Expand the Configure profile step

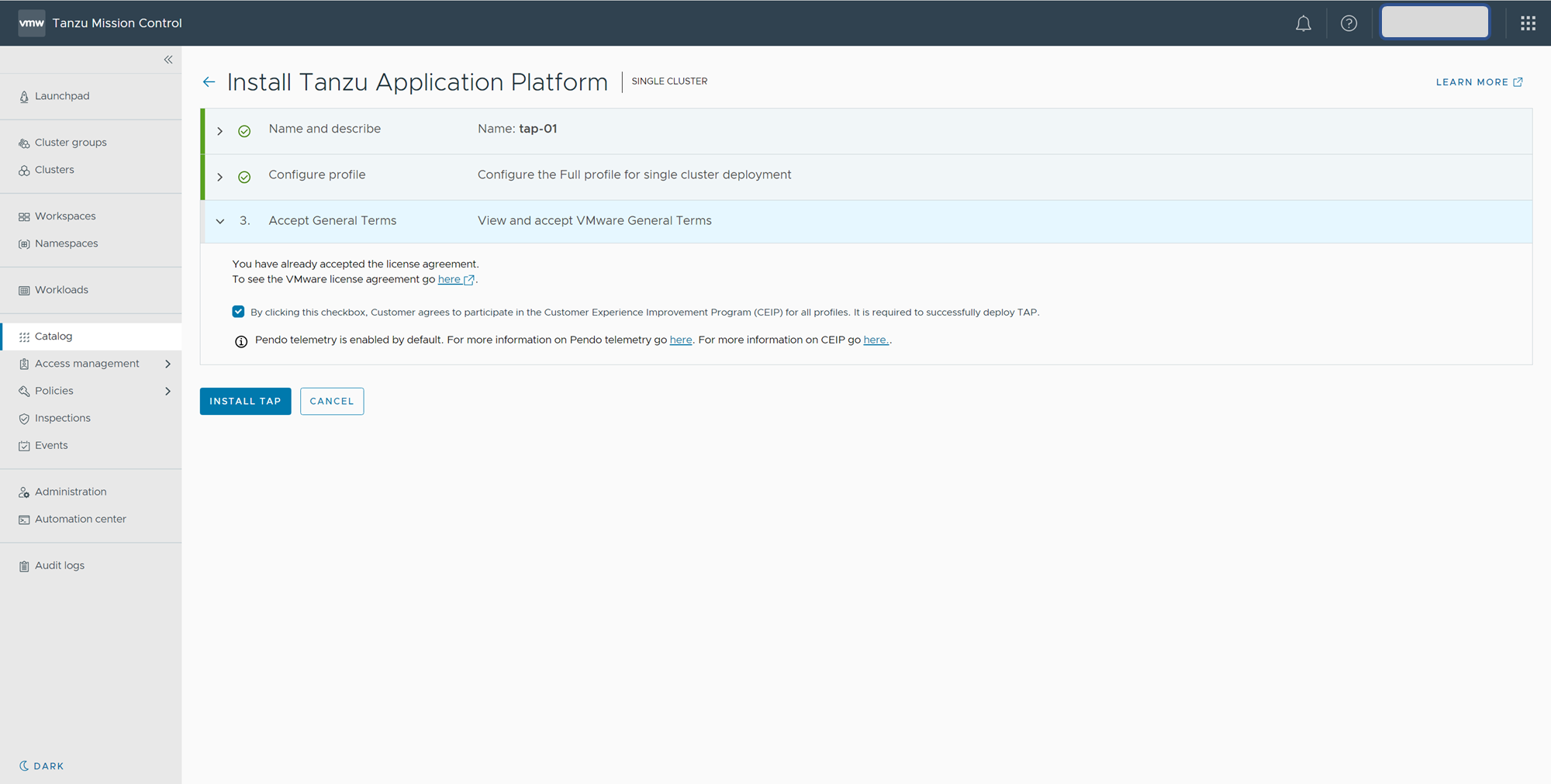coord(220,177)
